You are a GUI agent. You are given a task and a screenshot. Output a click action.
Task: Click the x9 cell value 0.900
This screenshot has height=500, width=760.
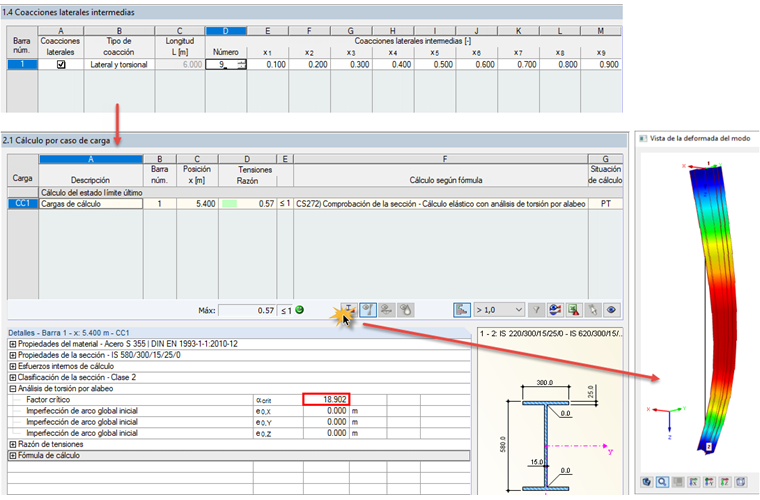pos(601,64)
